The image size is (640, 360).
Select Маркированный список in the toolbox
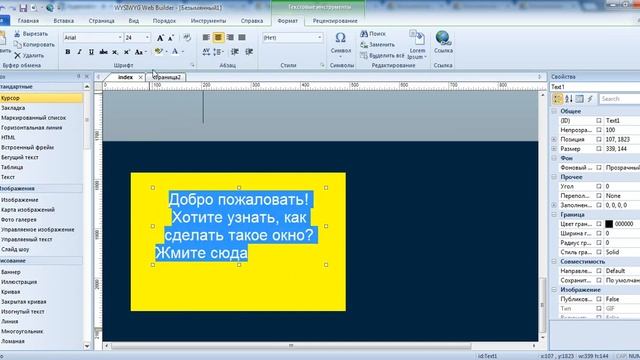click(x=33, y=118)
